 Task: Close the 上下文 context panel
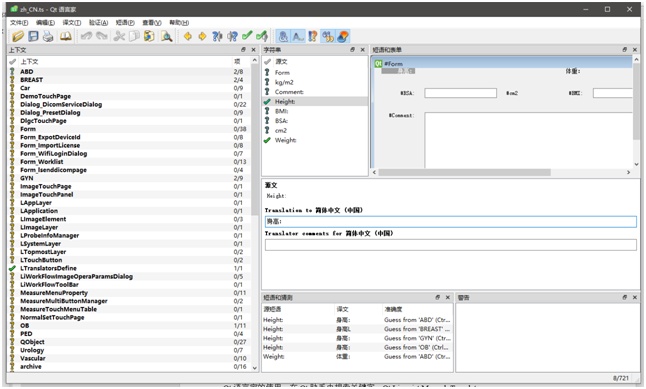(x=253, y=49)
